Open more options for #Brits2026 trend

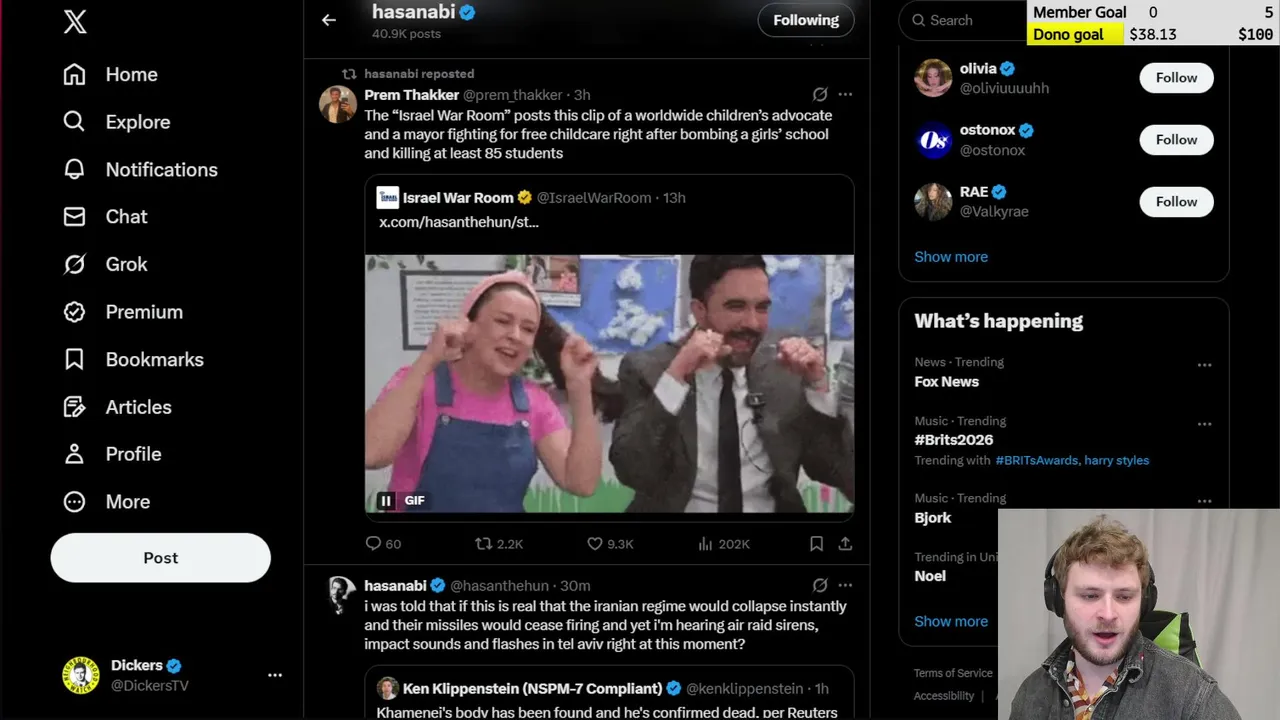(x=1204, y=424)
